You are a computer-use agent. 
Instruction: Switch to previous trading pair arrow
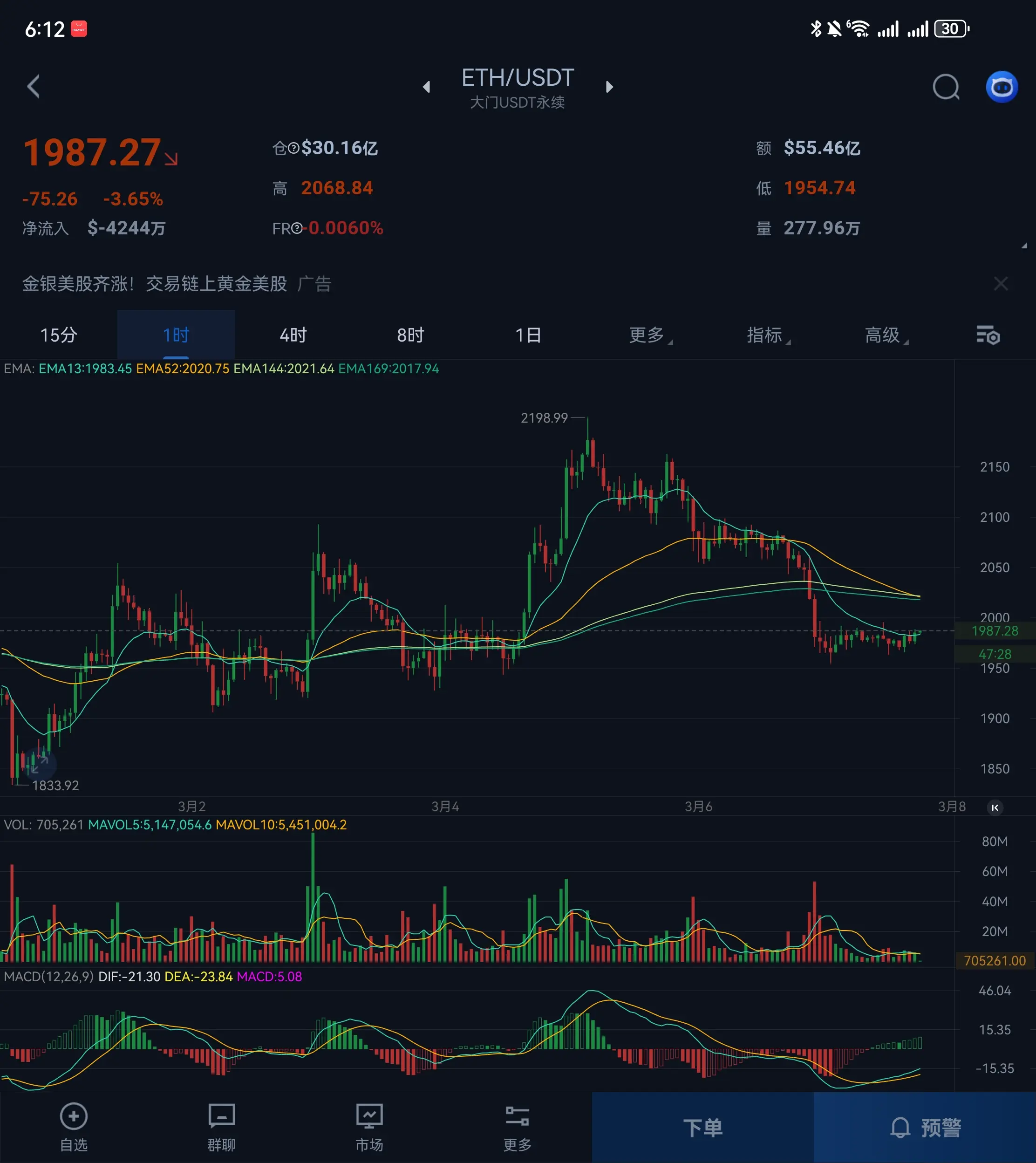click(426, 87)
